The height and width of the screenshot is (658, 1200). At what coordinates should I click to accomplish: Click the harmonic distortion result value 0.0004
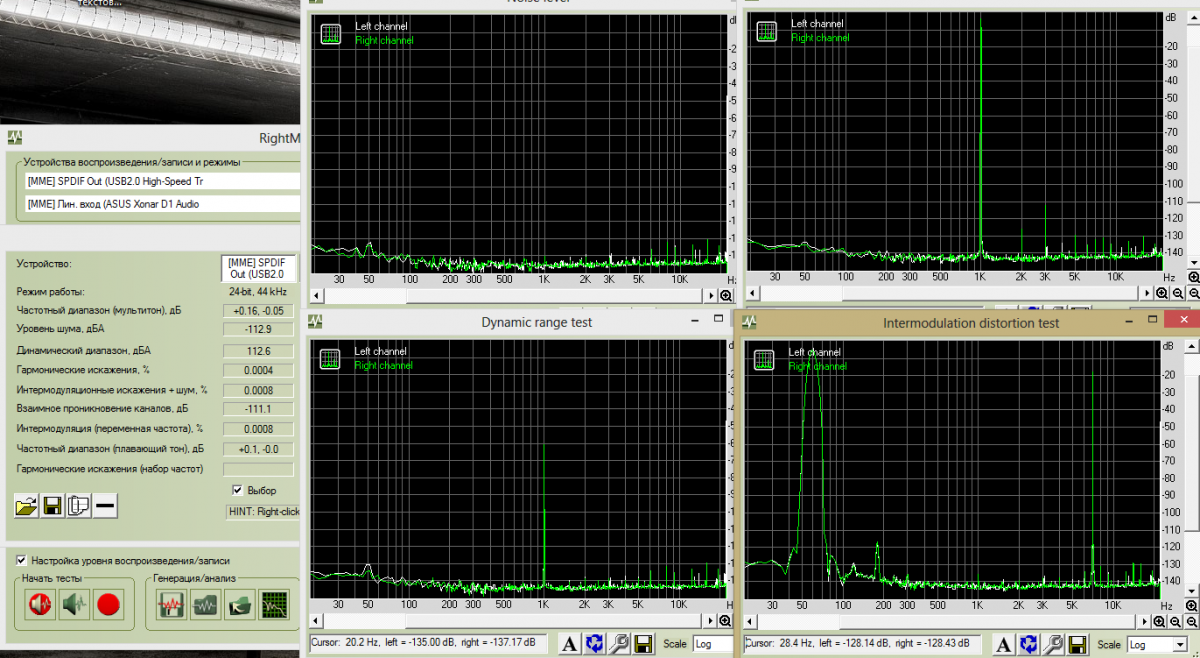[x=258, y=370]
